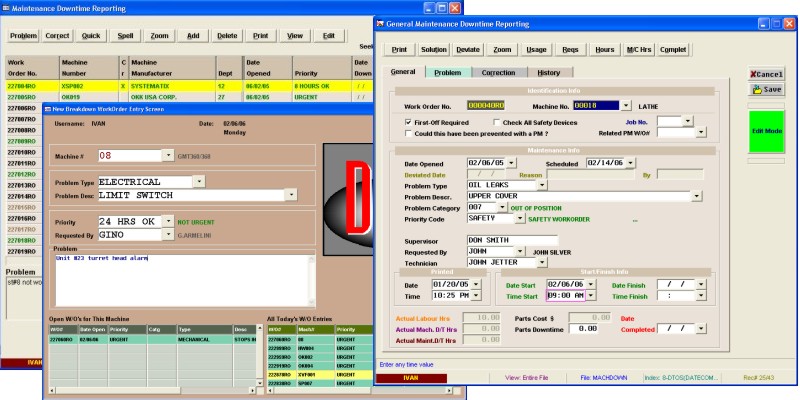Click the green Edit Mode indicator
Screen dimensions: 800x400
click(x=766, y=132)
